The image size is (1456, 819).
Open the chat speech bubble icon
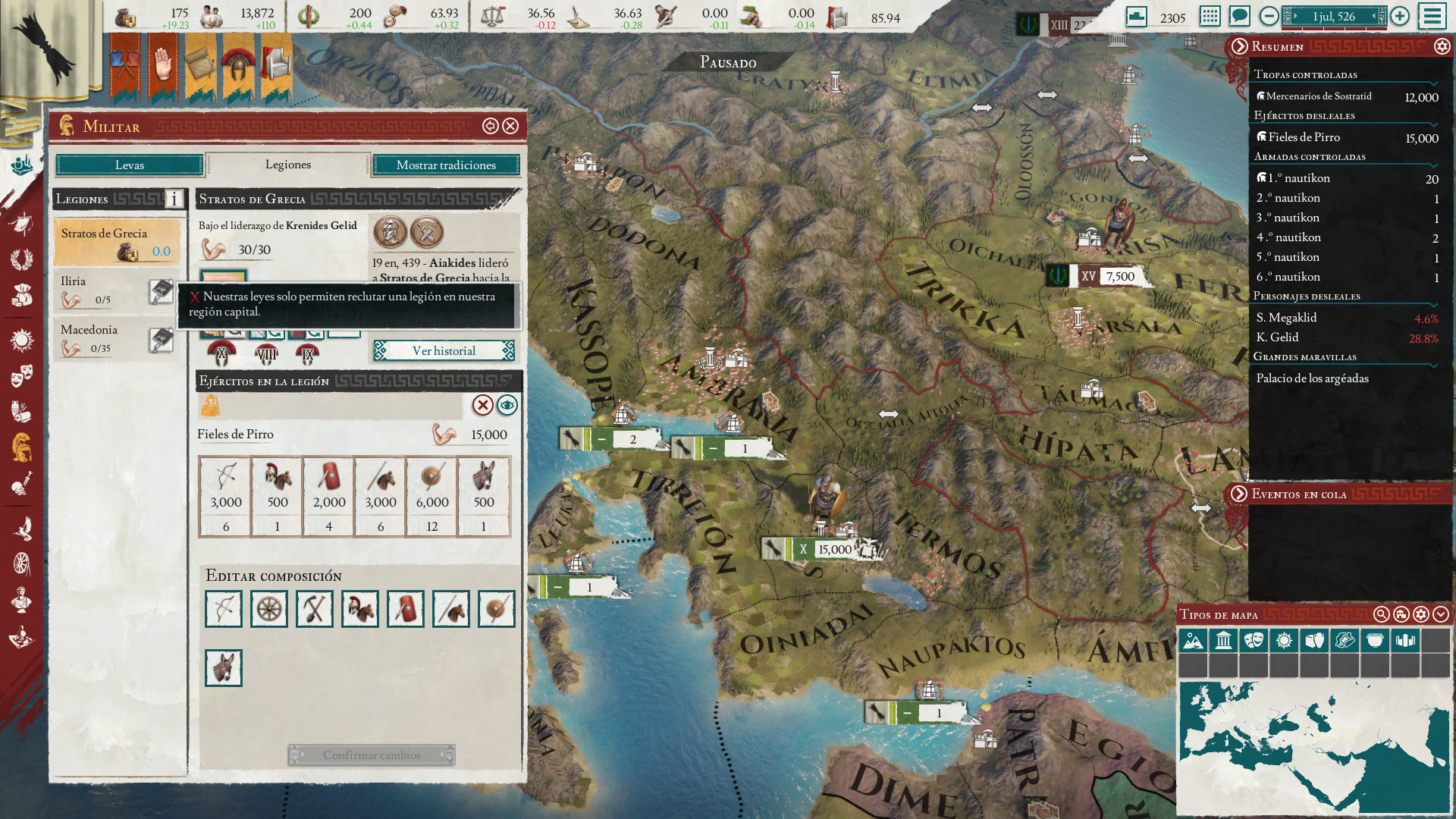pyautogui.click(x=1239, y=16)
